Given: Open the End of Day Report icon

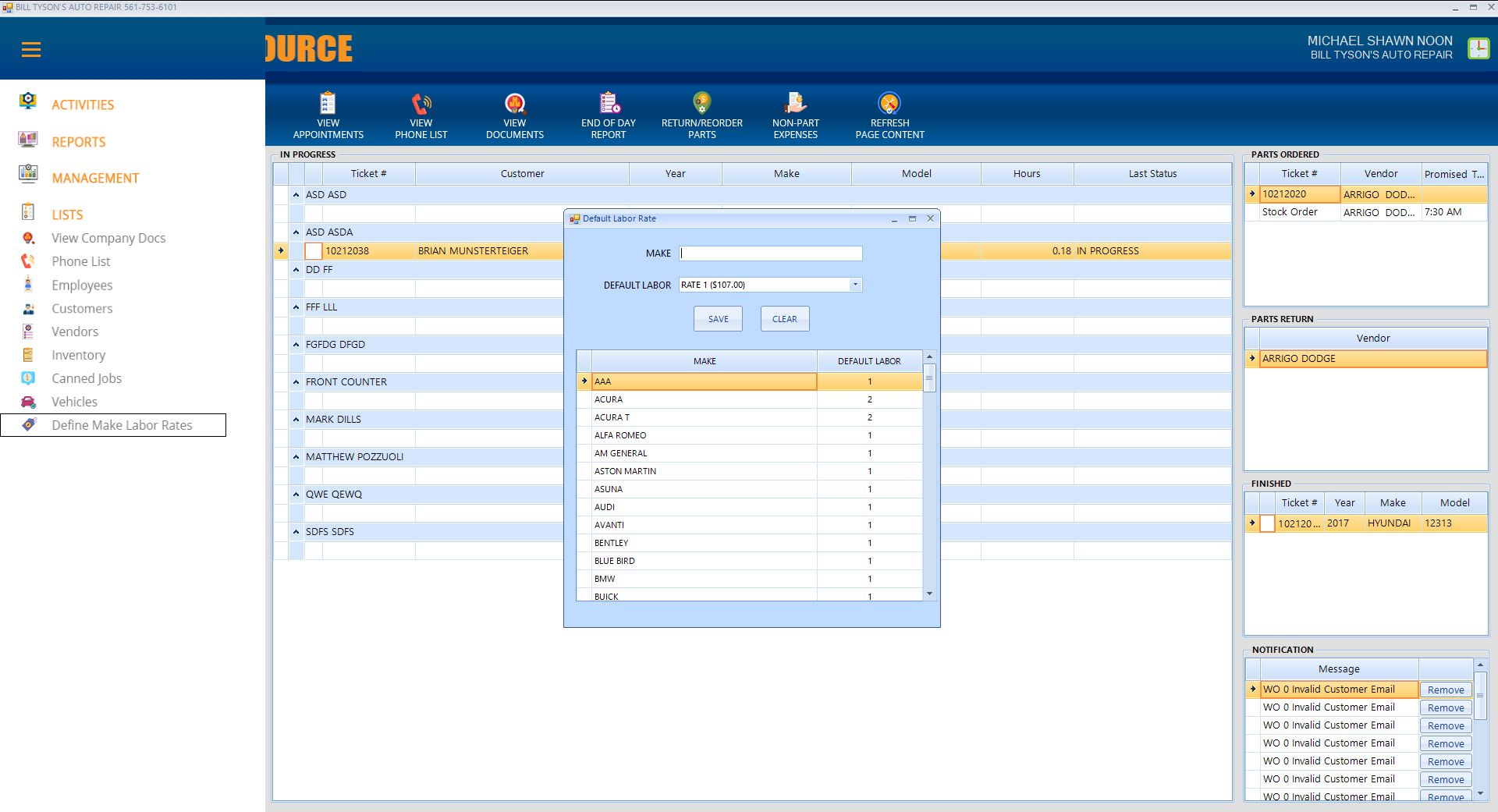Looking at the screenshot, I should tap(609, 104).
